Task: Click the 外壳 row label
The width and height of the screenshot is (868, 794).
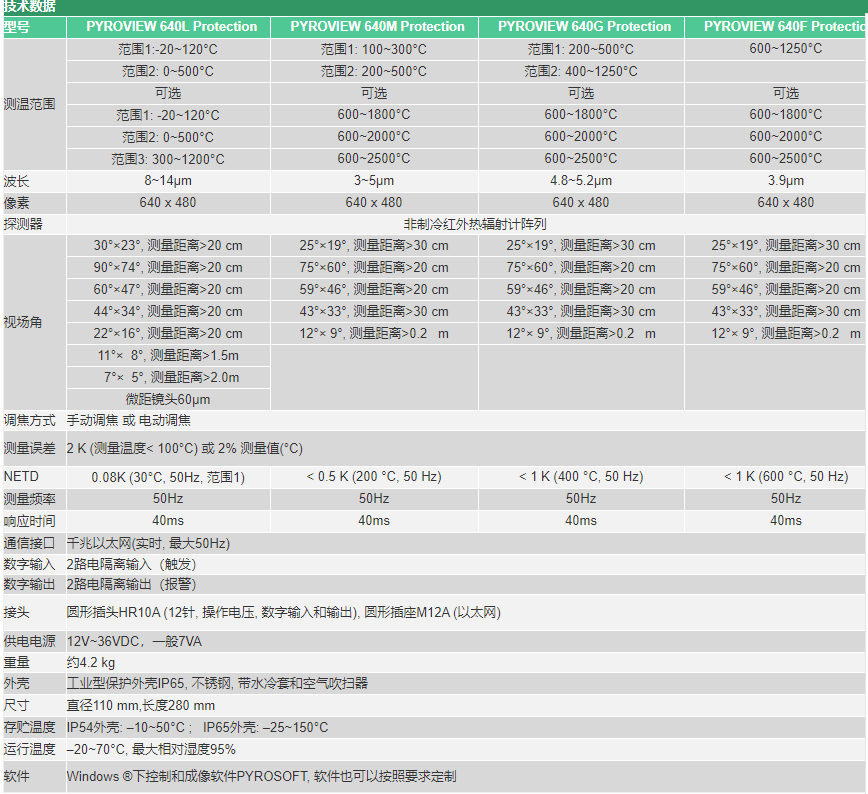Action: pyautogui.click(x=17, y=683)
